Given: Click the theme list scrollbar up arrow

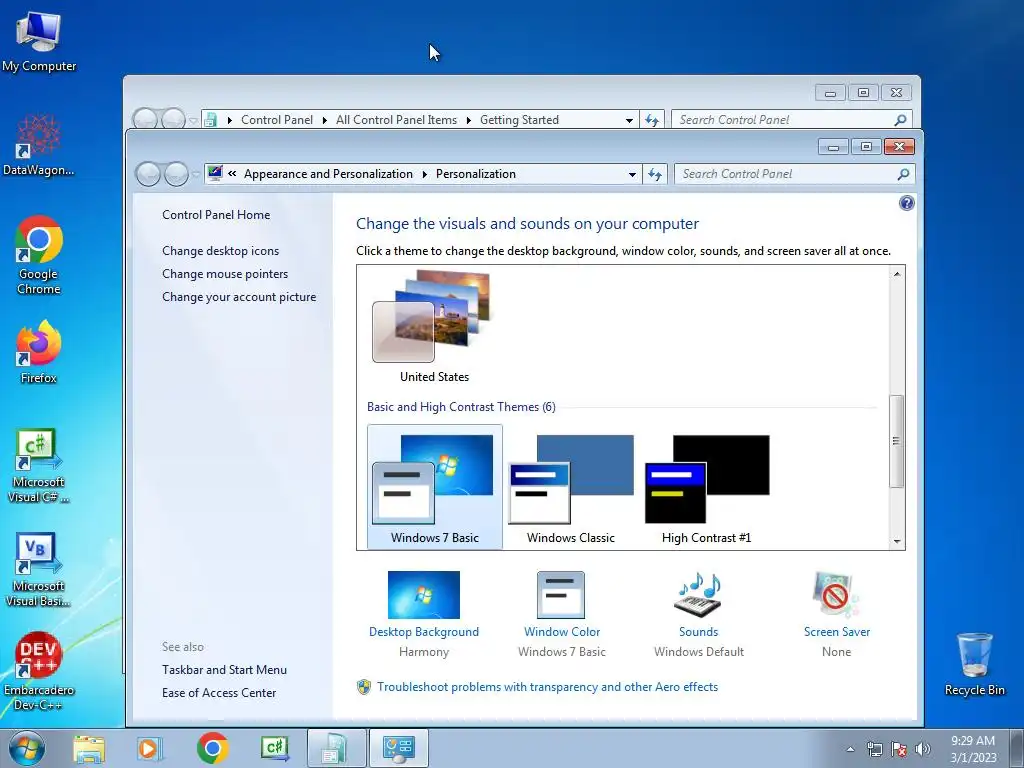Looking at the screenshot, I should pos(897,274).
